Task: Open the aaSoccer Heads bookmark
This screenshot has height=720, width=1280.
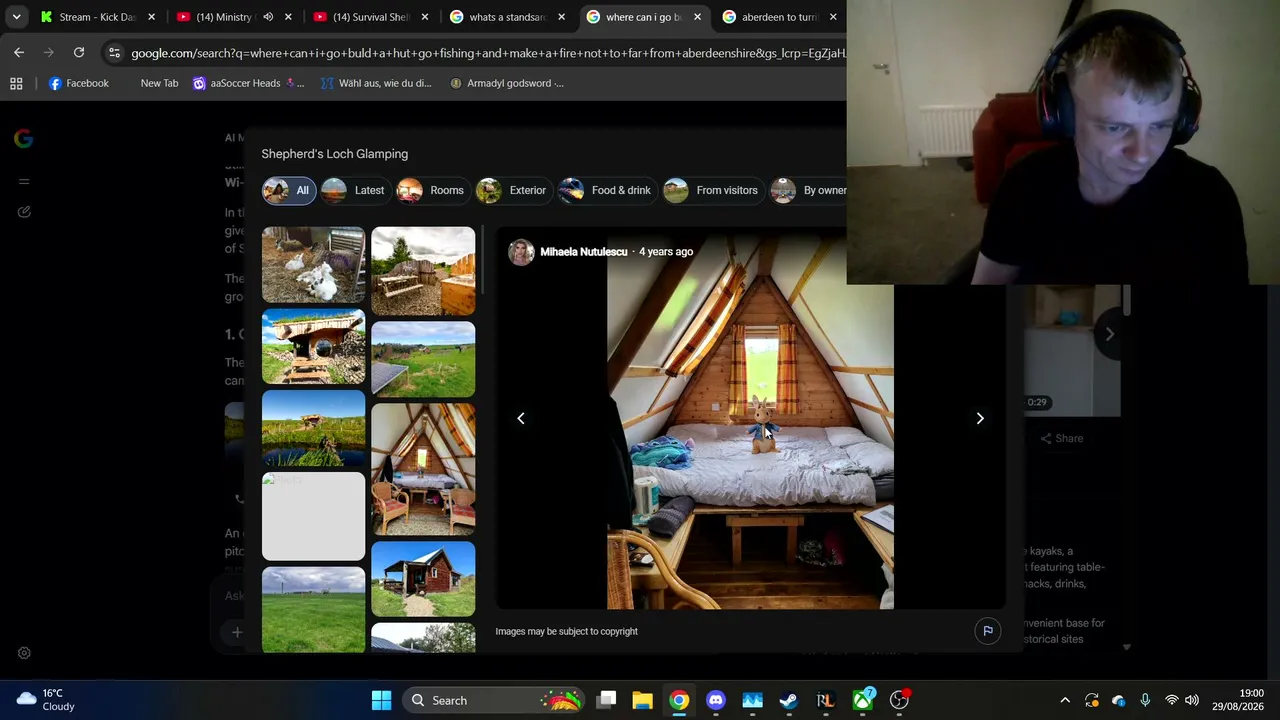Action: (x=248, y=83)
